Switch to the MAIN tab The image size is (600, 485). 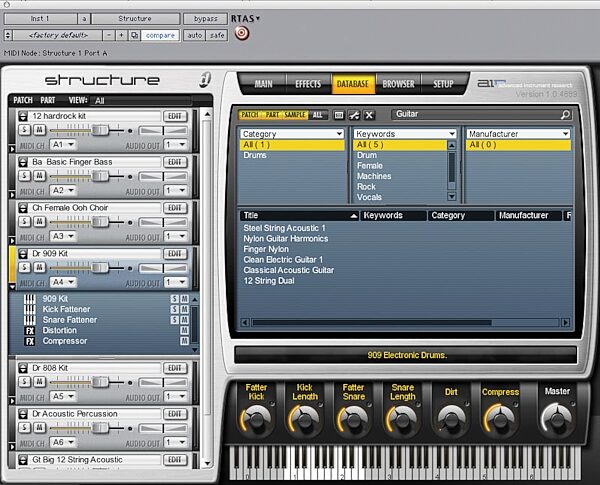point(264,84)
